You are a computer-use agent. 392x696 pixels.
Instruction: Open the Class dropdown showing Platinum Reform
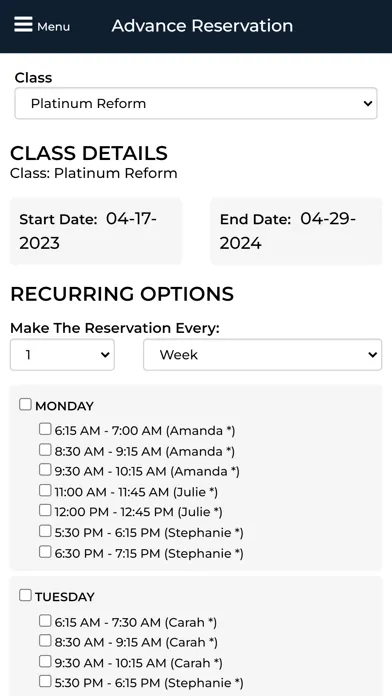[196, 103]
